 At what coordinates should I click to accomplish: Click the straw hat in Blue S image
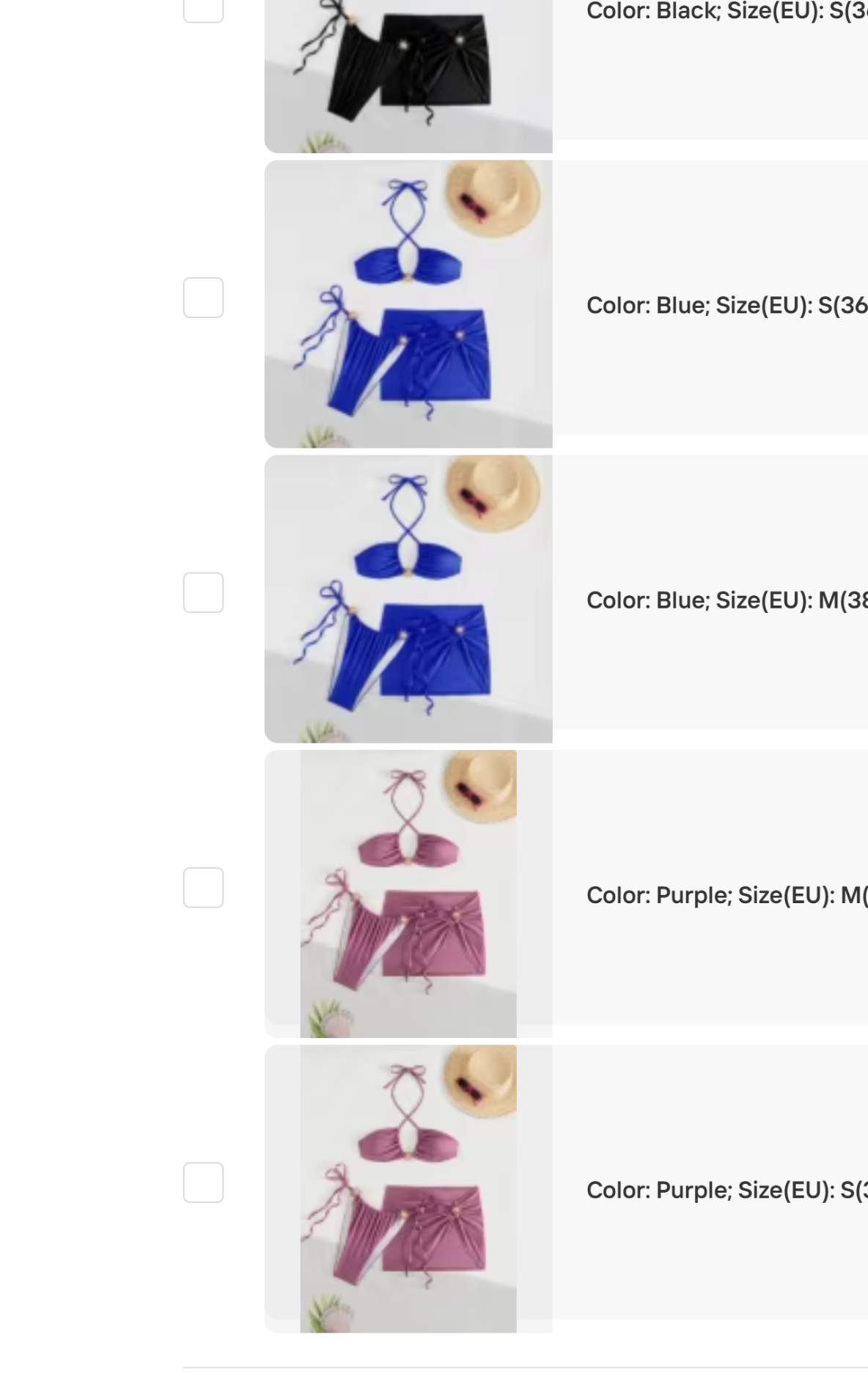[x=493, y=198]
